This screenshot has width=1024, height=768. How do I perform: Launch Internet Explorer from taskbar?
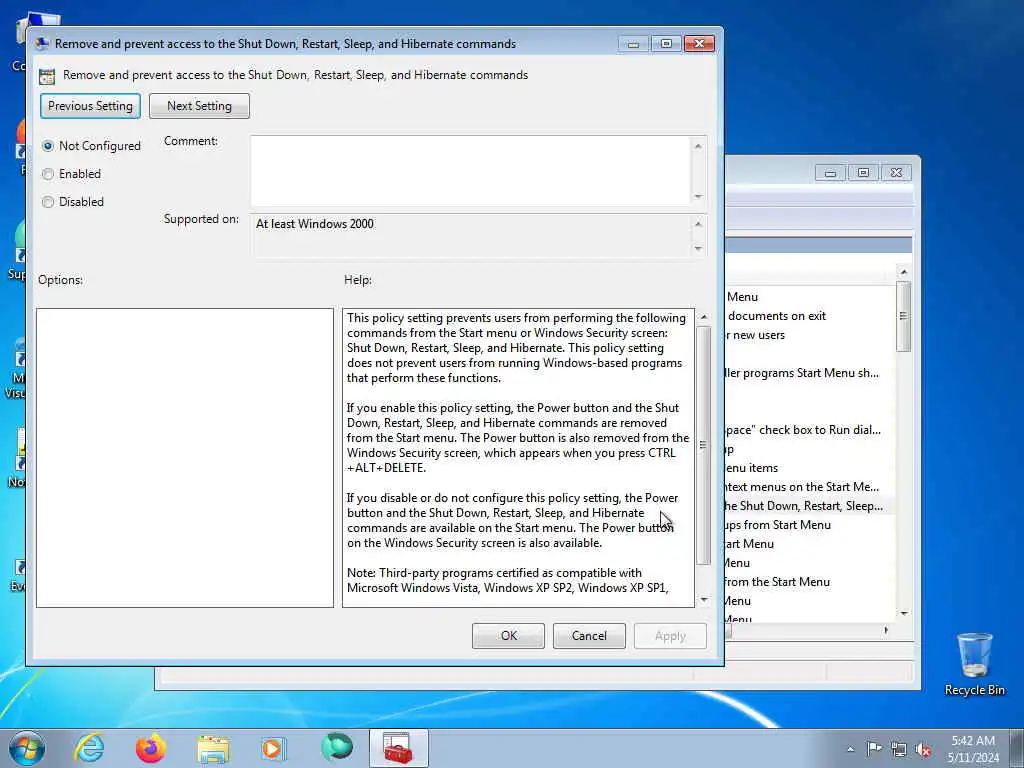(89, 748)
